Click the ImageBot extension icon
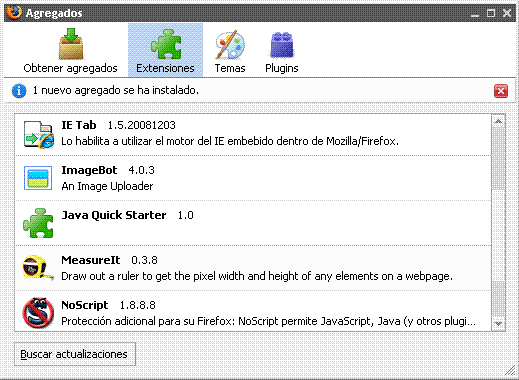519x380 pixels. 38,178
